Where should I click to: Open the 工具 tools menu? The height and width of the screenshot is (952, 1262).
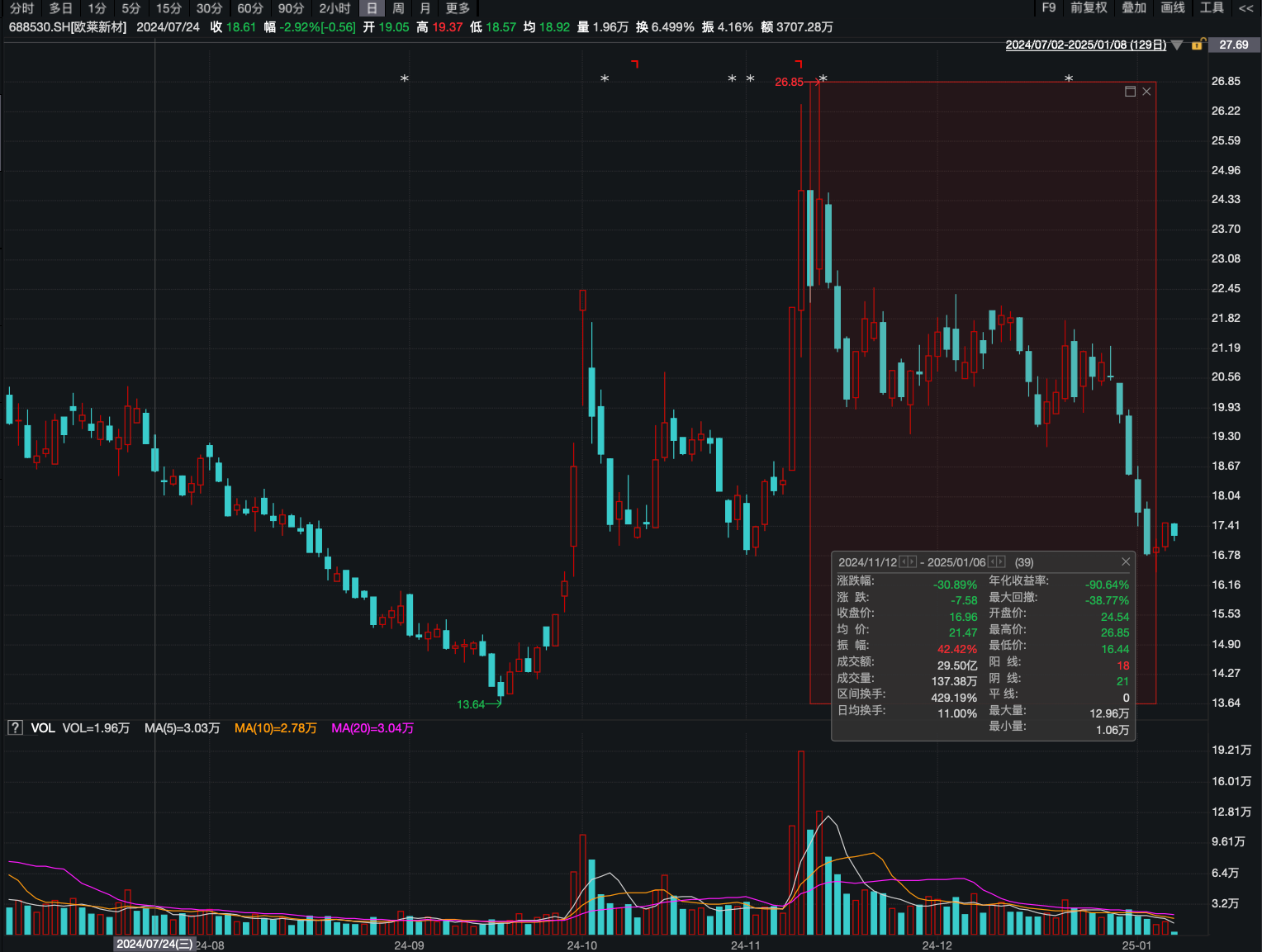coord(1212,7)
